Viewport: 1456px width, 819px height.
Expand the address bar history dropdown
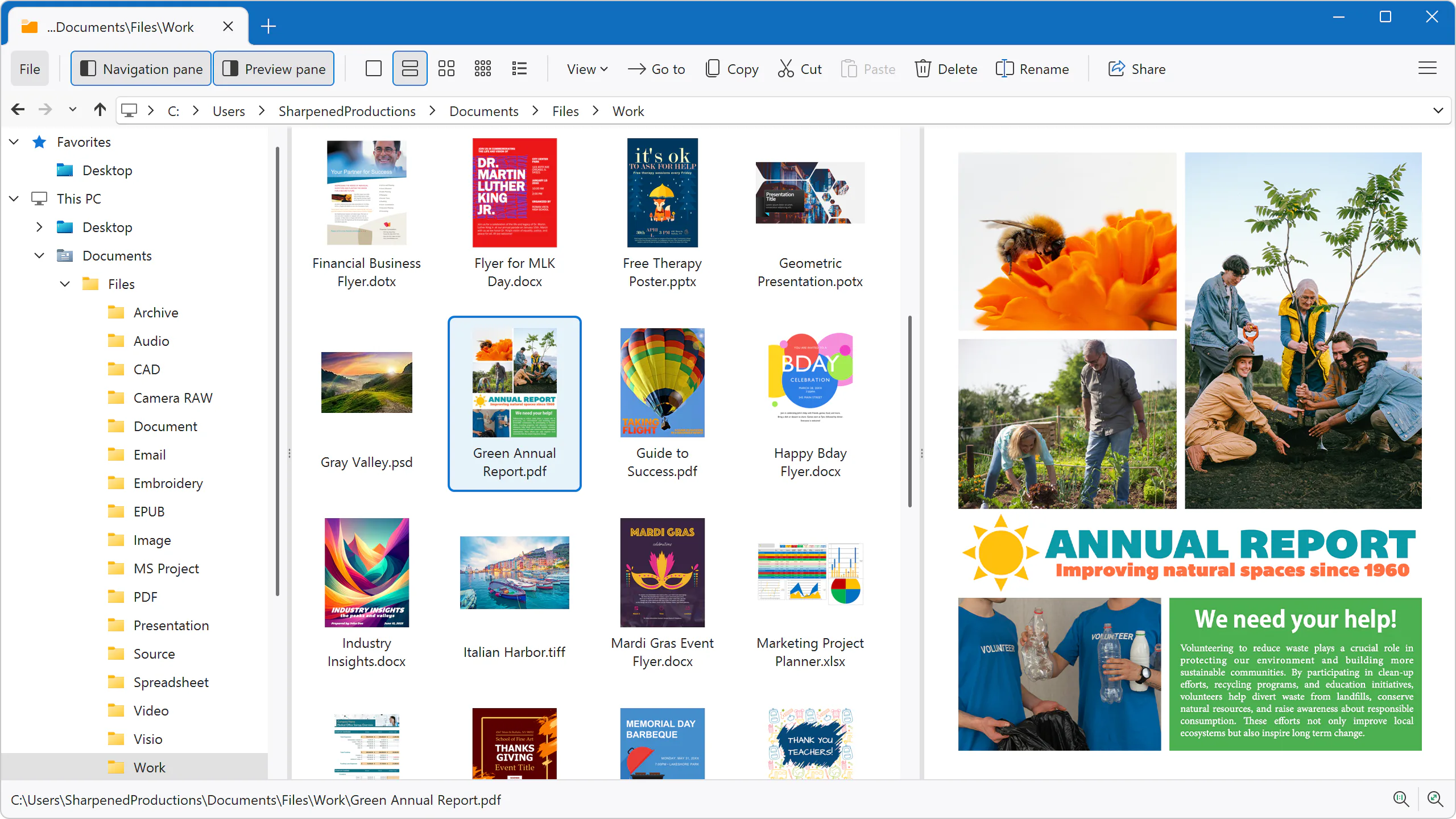1438,110
